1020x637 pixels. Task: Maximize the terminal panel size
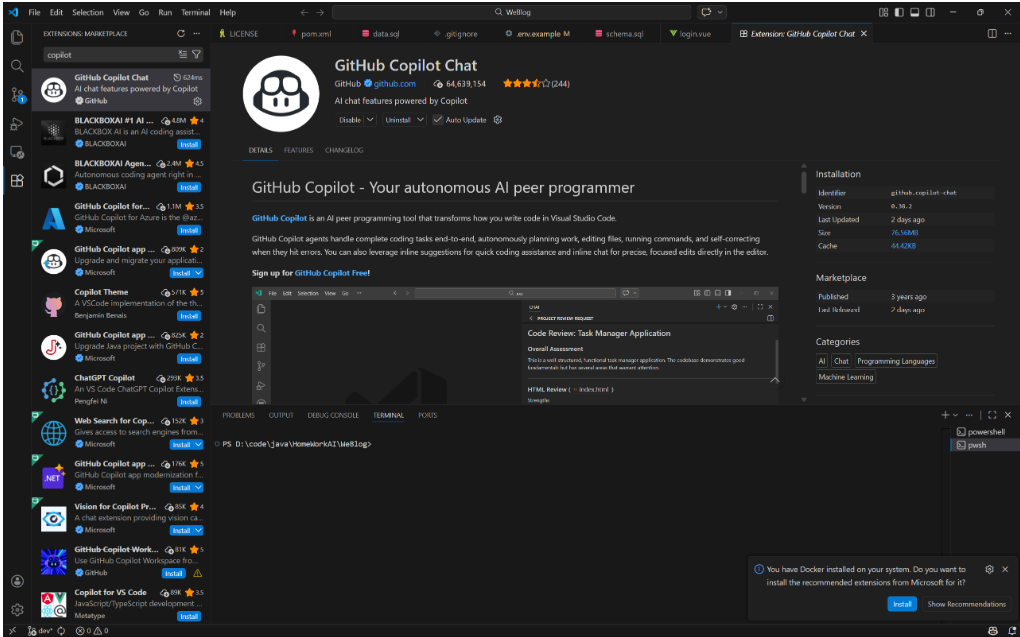coord(992,415)
